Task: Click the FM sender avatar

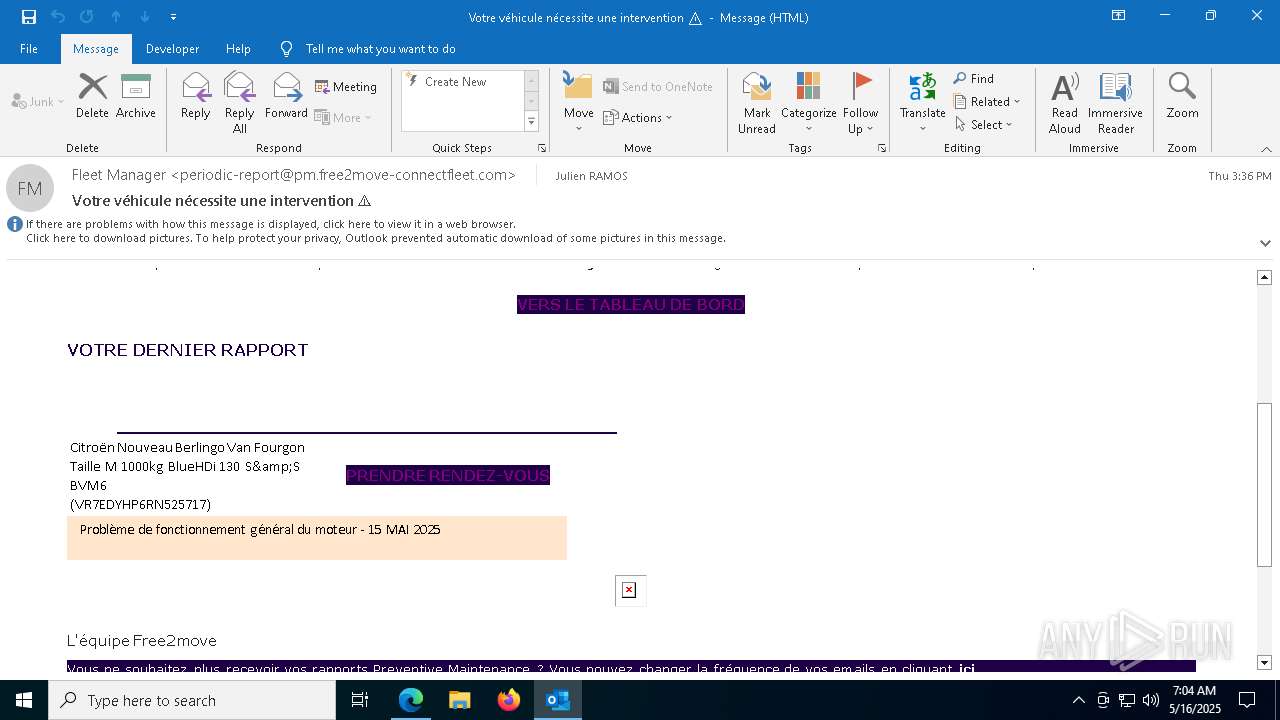Action: [30, 188]
